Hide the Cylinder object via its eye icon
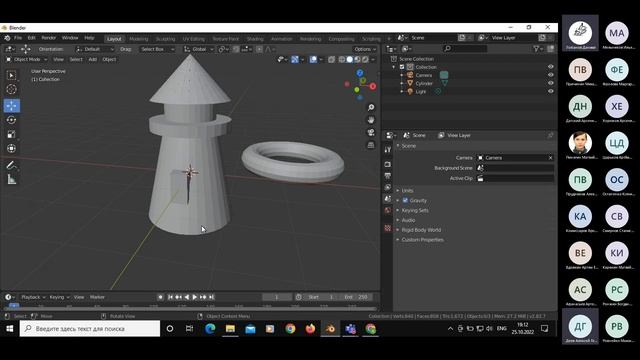 click(550, 83)
